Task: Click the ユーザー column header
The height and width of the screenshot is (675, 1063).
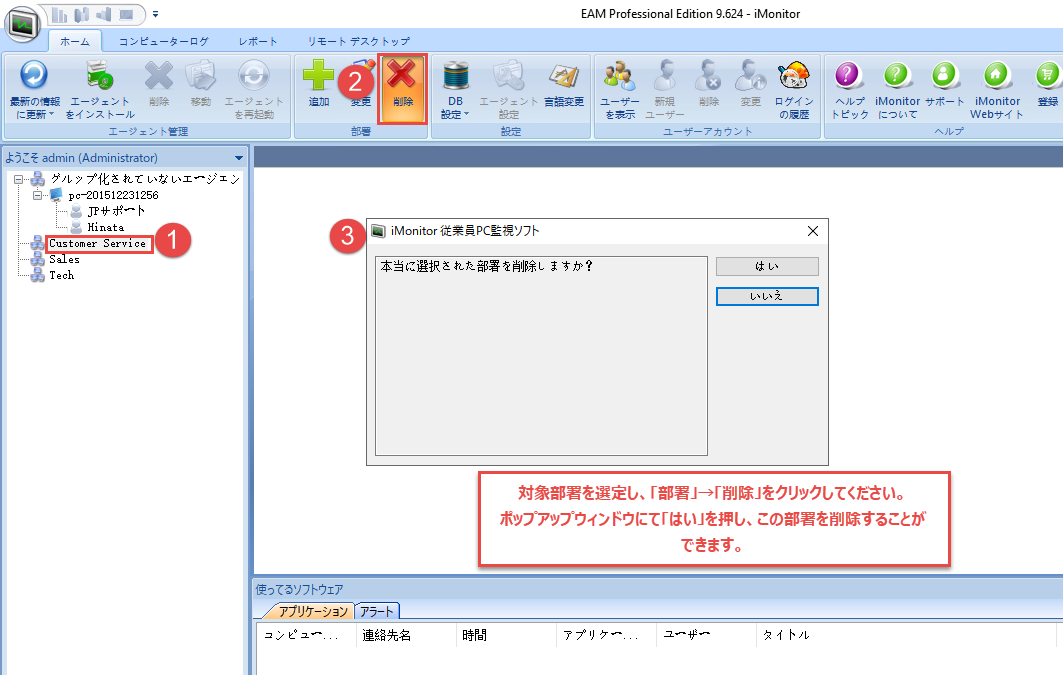Action: click(706, 635)
